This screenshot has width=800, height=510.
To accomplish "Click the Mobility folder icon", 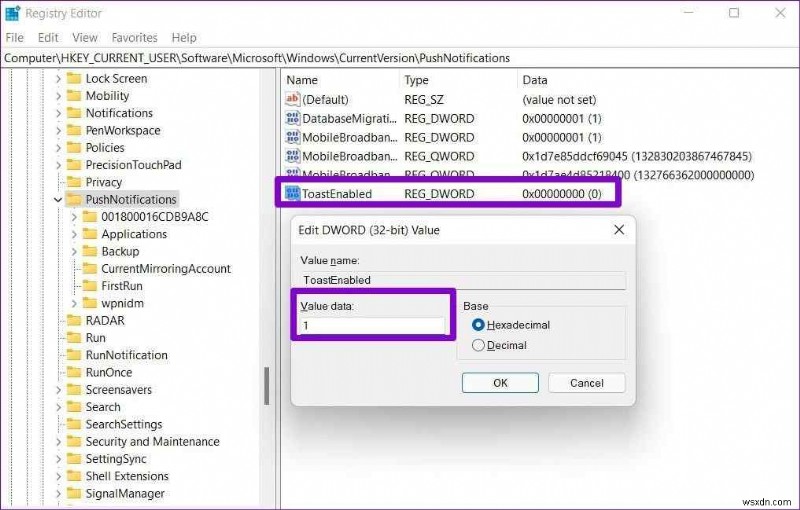I will (74, 96).
